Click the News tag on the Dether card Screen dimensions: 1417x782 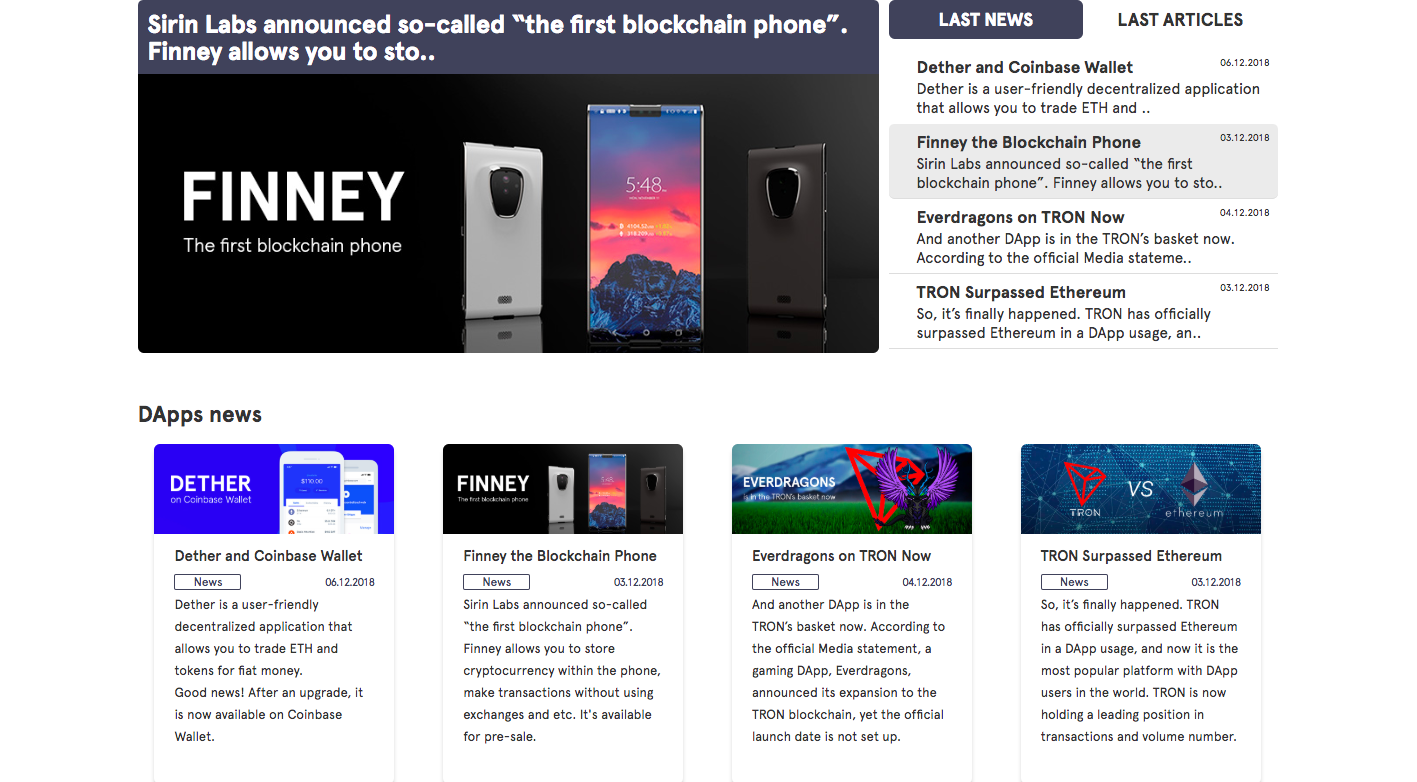tap(207, 581)
